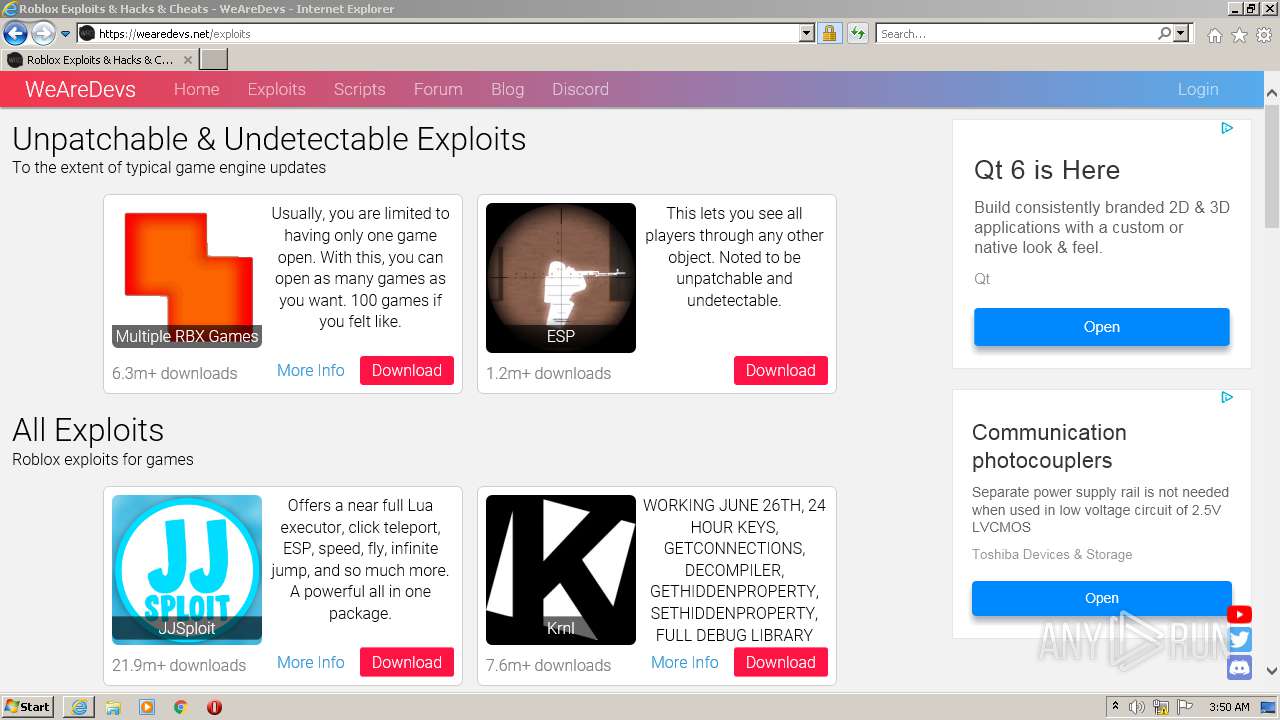
Task: Open the media player taskbar icon
Action: (147, 707)
